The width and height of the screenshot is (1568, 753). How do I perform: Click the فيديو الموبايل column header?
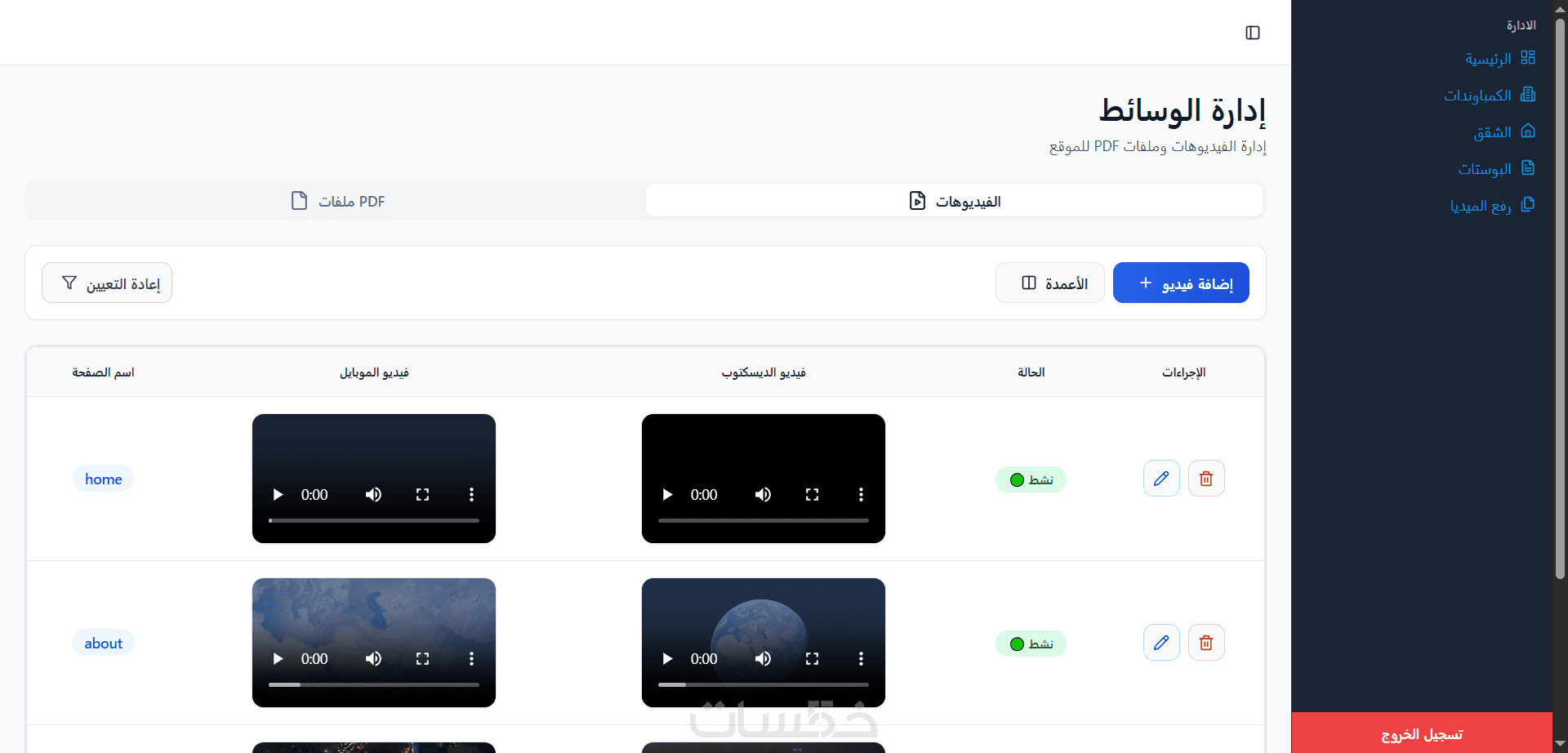click(374, 372)
